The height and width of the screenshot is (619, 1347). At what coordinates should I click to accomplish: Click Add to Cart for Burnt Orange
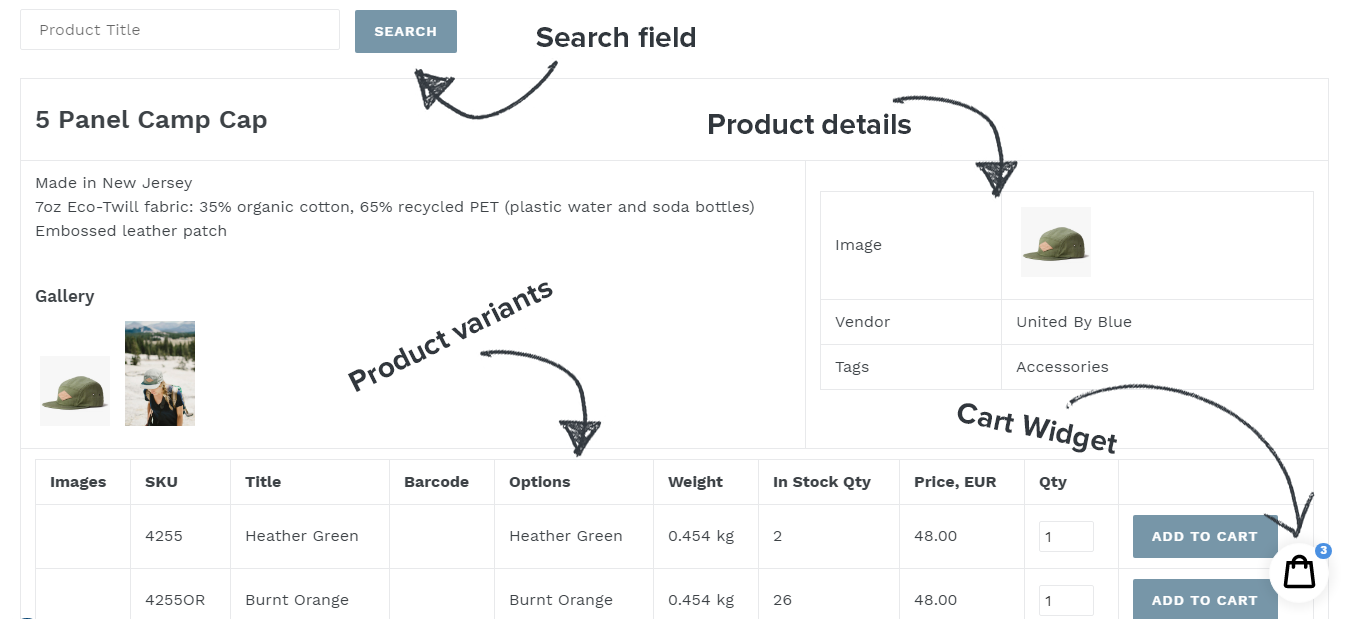click(x=1204, y=600)
